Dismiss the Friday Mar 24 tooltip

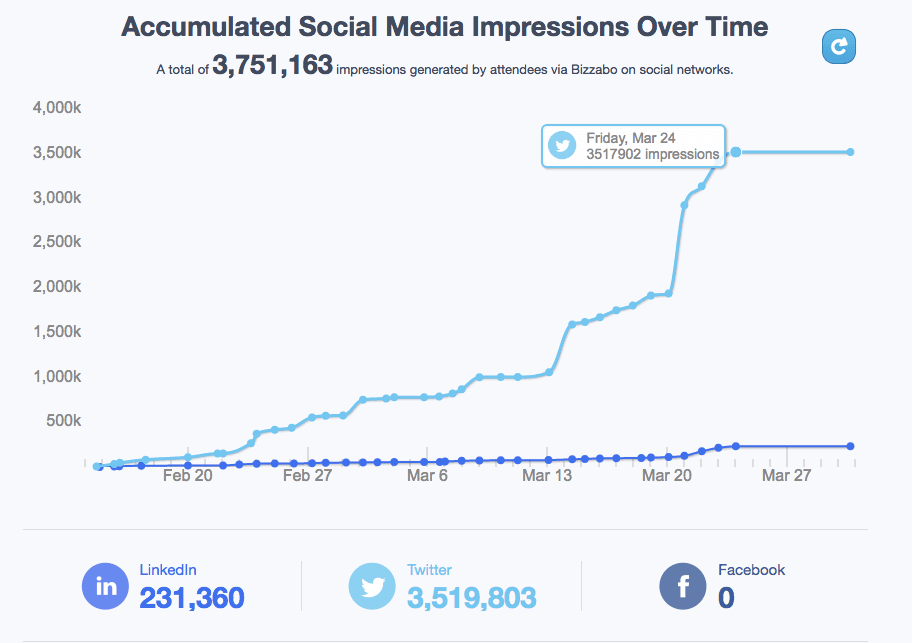click(x=632, y=147)
